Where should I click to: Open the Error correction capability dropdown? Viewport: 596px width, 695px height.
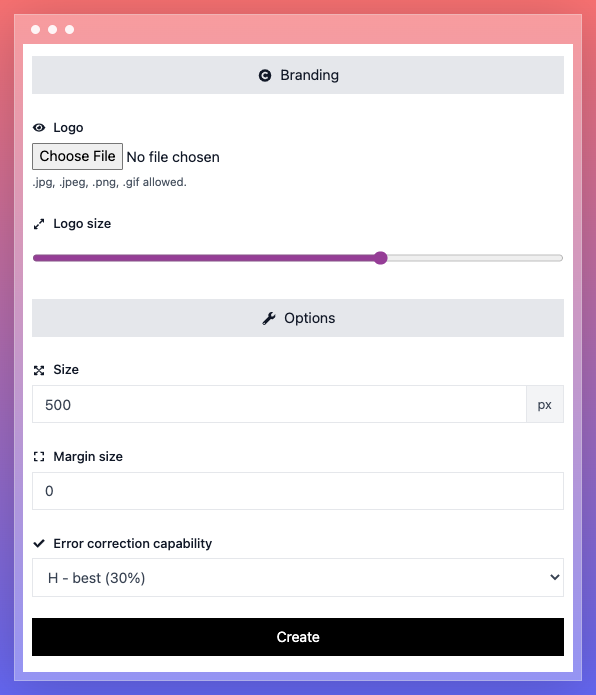tap(298, 578)
